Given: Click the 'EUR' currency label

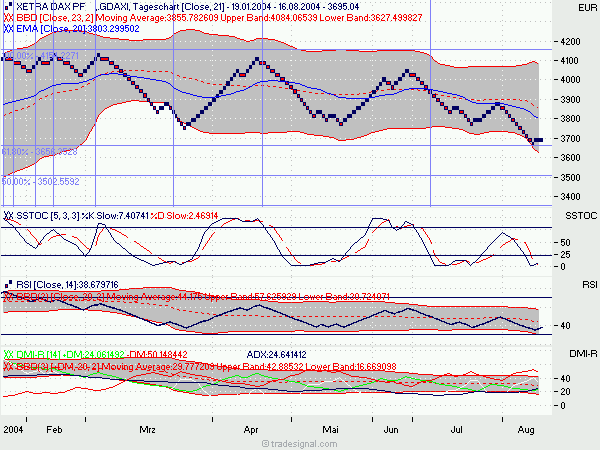Looking at the screenshot, I should (587, 8).
